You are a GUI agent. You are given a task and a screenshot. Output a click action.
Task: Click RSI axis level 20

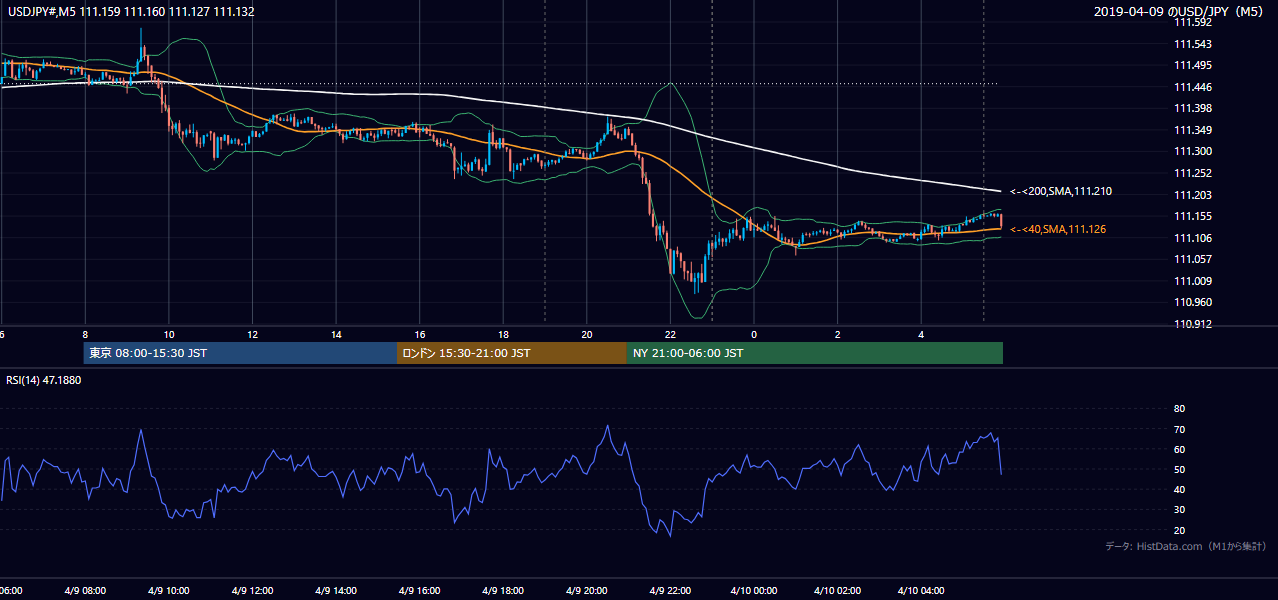[1179, 530]
